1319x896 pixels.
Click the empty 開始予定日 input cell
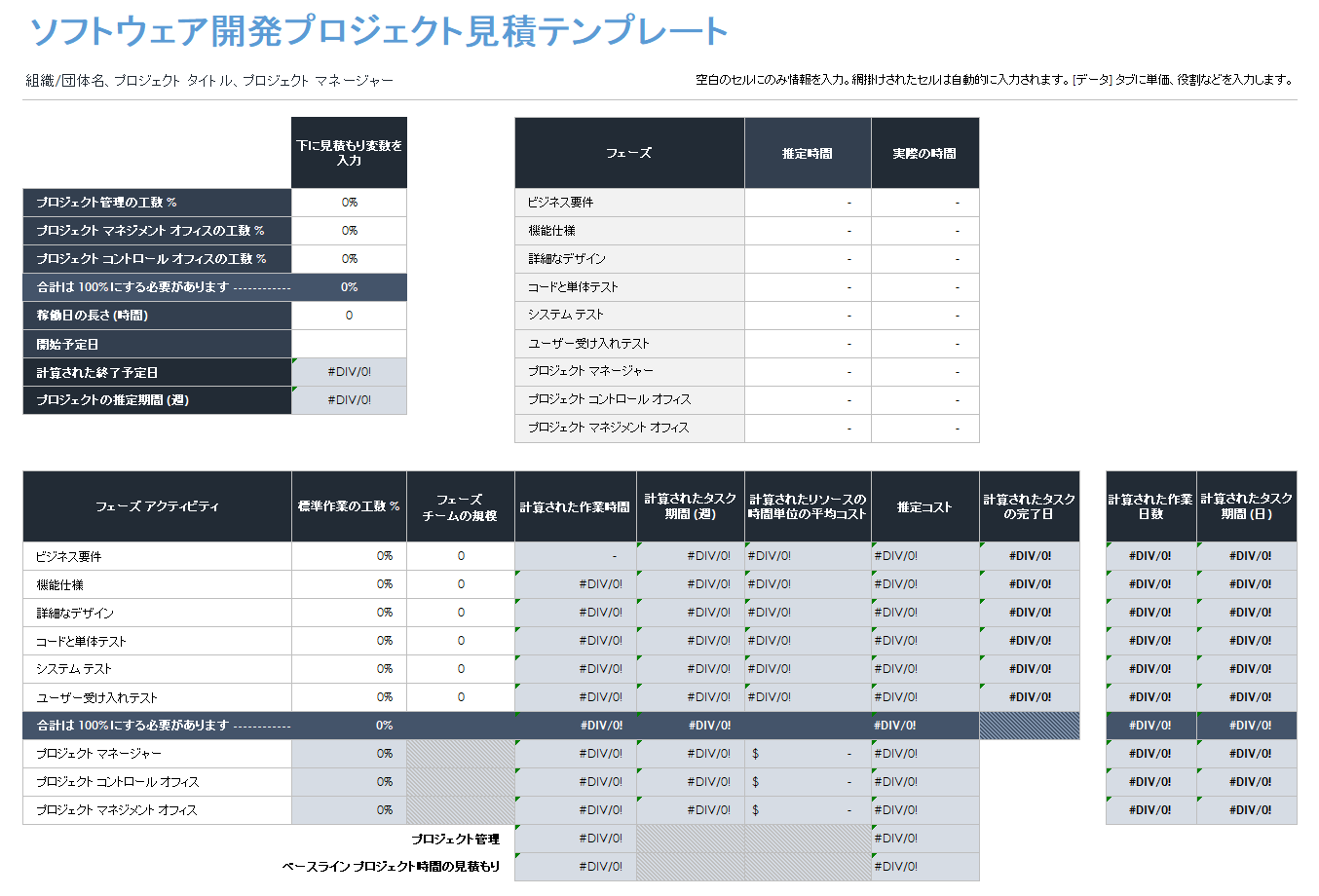[349, 344]
